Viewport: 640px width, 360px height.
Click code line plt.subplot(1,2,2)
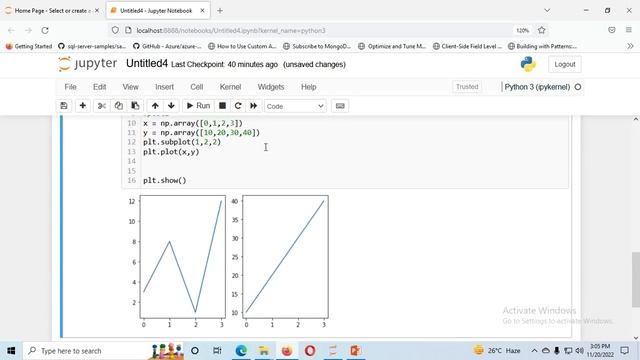coord(182,142)
